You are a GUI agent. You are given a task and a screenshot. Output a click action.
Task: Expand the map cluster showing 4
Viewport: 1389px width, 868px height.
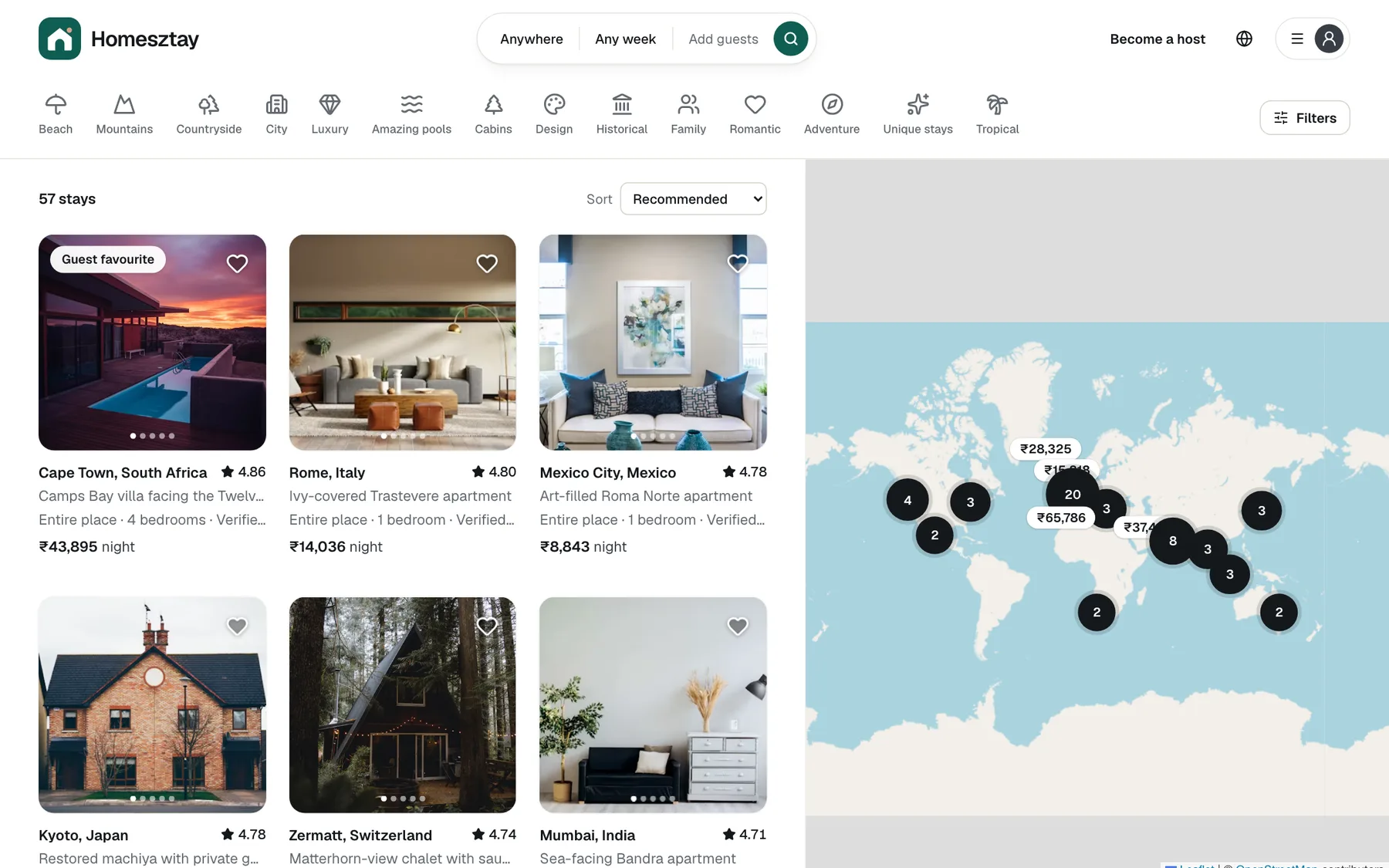[x=907, y=500]
